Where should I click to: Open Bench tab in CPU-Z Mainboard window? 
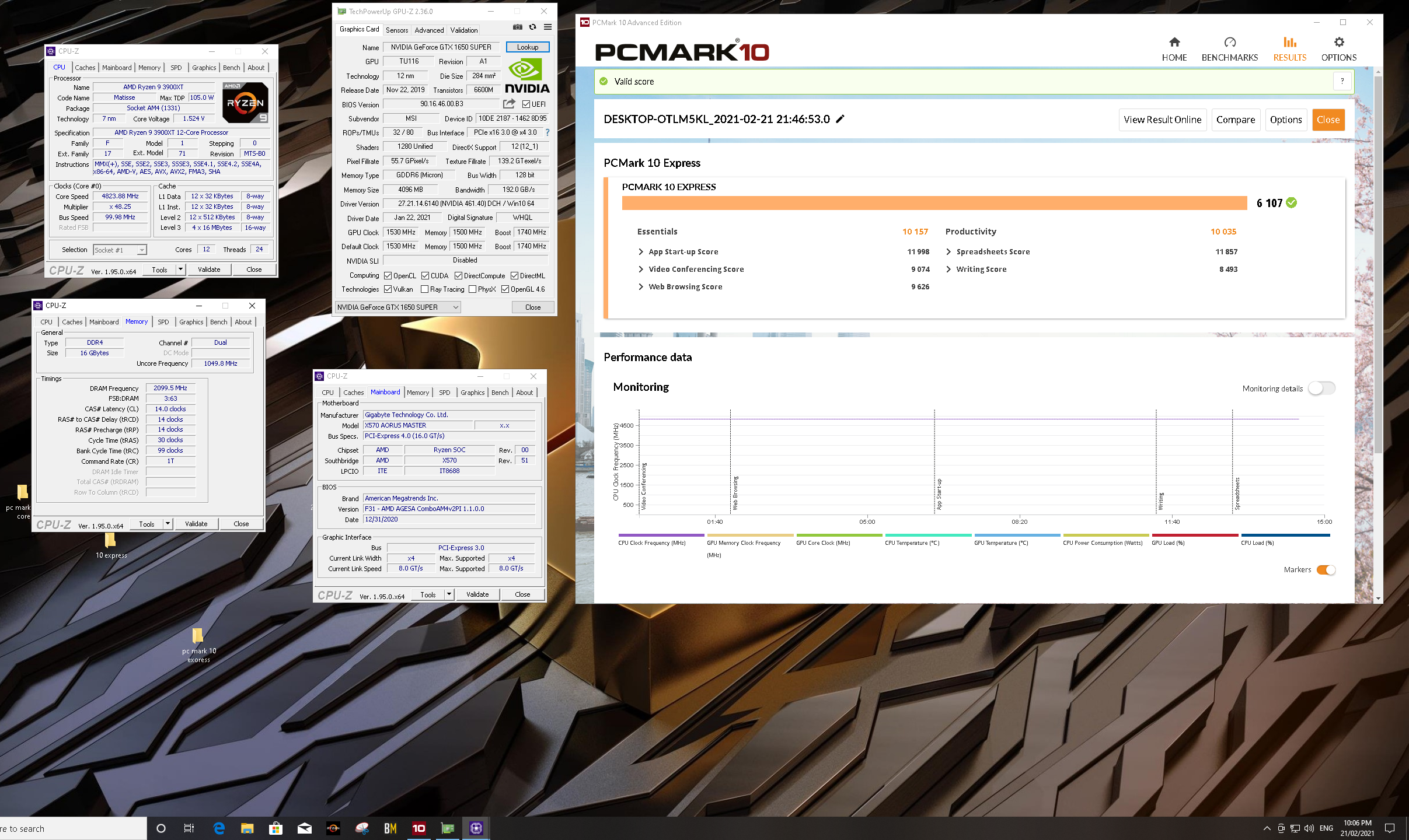coord(500,393)
